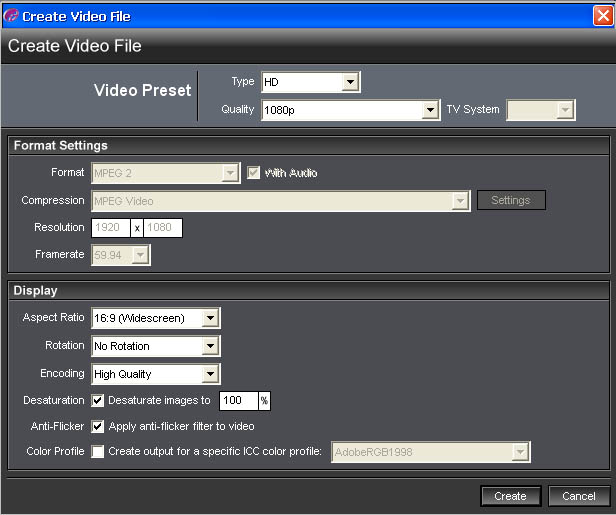Viewport: 616px width, 515px height.
Task: Open the AdobeRGB1998 color profile dropdown
Action: coord(431,452)
